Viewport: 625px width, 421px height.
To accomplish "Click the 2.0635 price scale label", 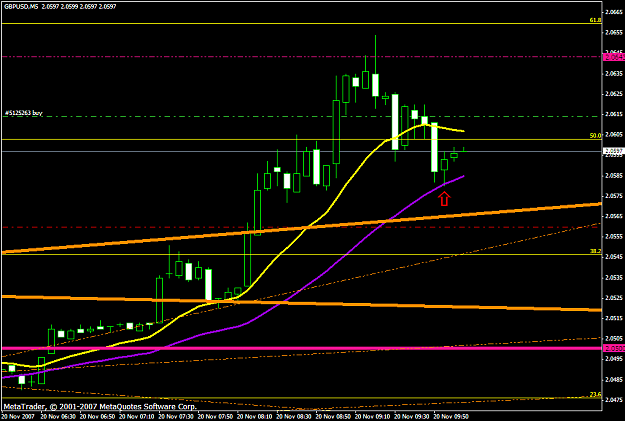I will [x=614, y=73].
